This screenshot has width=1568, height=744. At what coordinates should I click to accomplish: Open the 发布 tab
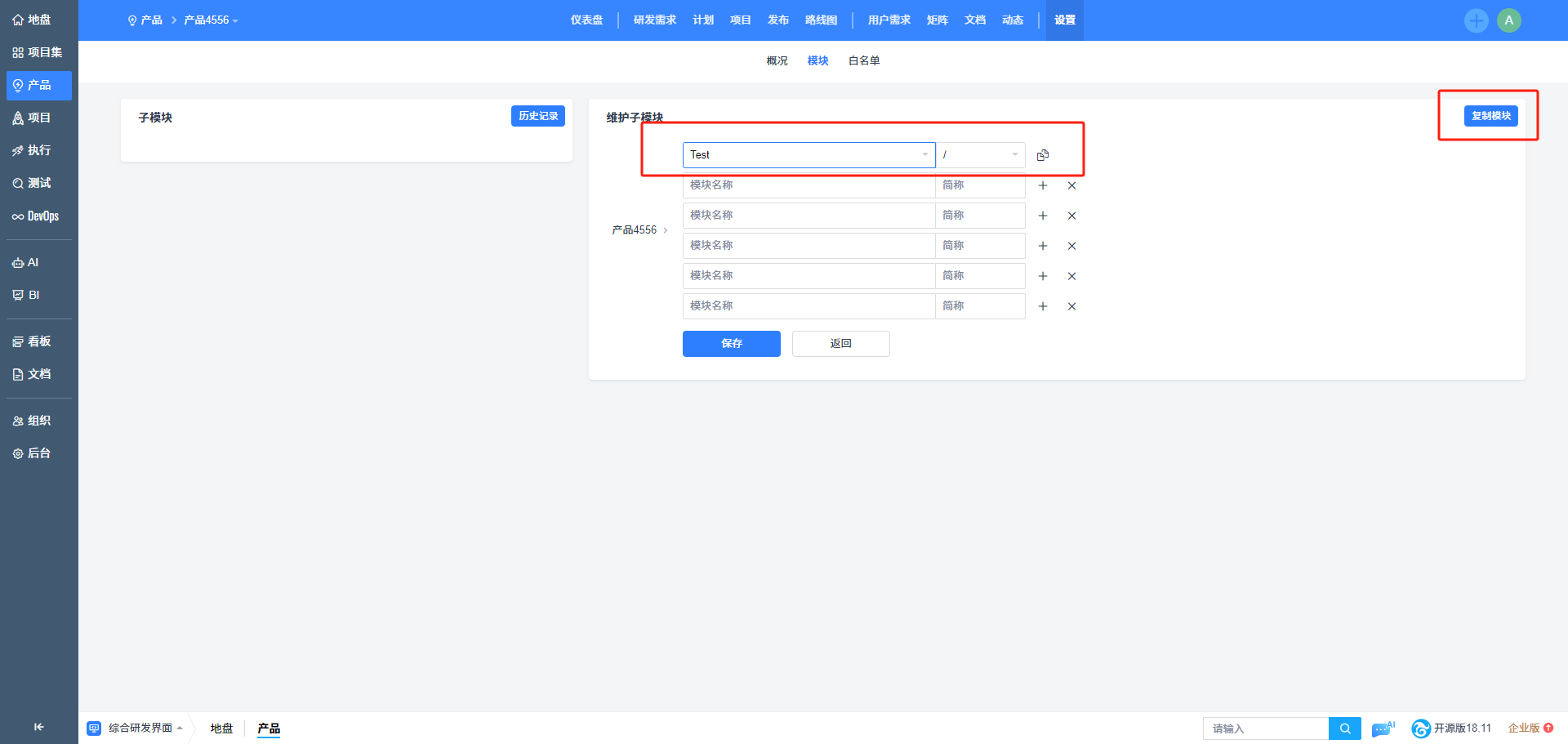pyautogui.click(x=778, y=20)
